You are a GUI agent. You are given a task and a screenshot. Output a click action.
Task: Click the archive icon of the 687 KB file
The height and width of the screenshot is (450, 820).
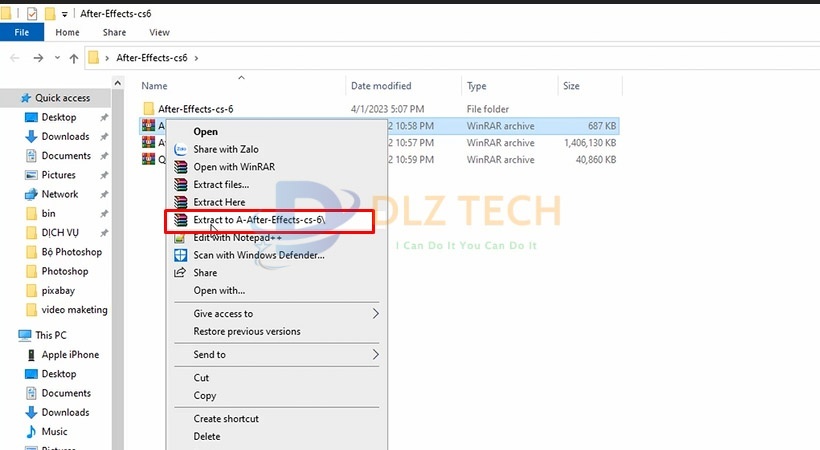(x=149, y=126)
